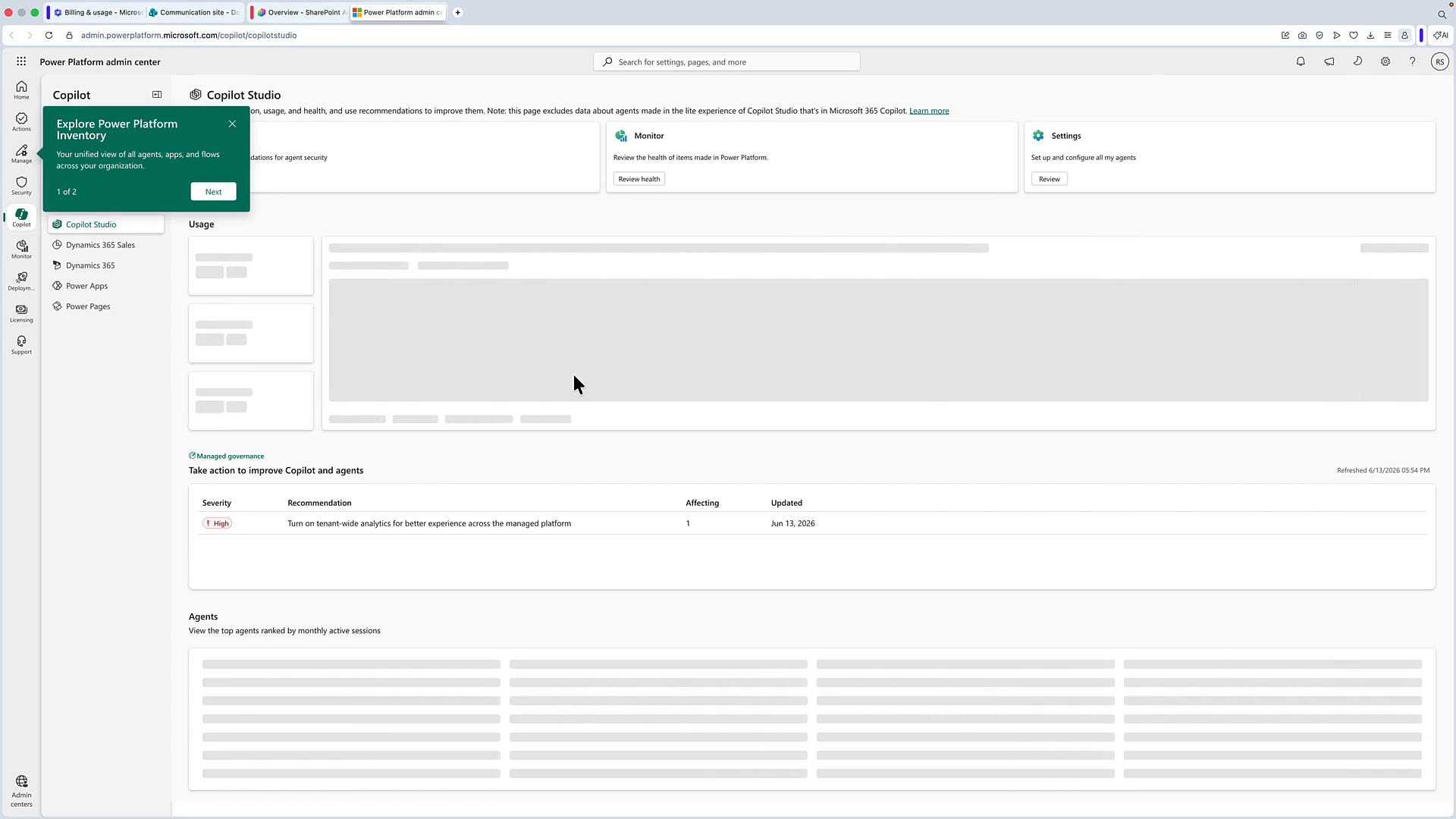Select Copilot in the left rail

click(21, 218)
